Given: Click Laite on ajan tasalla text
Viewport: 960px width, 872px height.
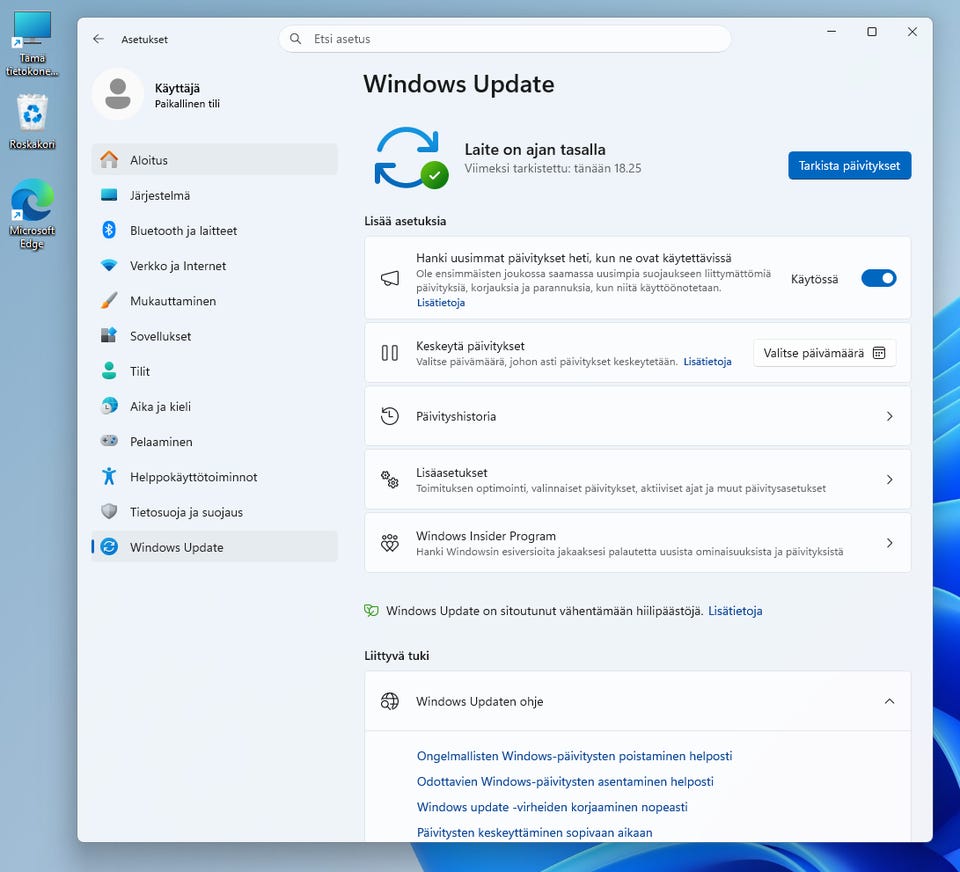Looking at the screenshot, I should click(534, 149).
